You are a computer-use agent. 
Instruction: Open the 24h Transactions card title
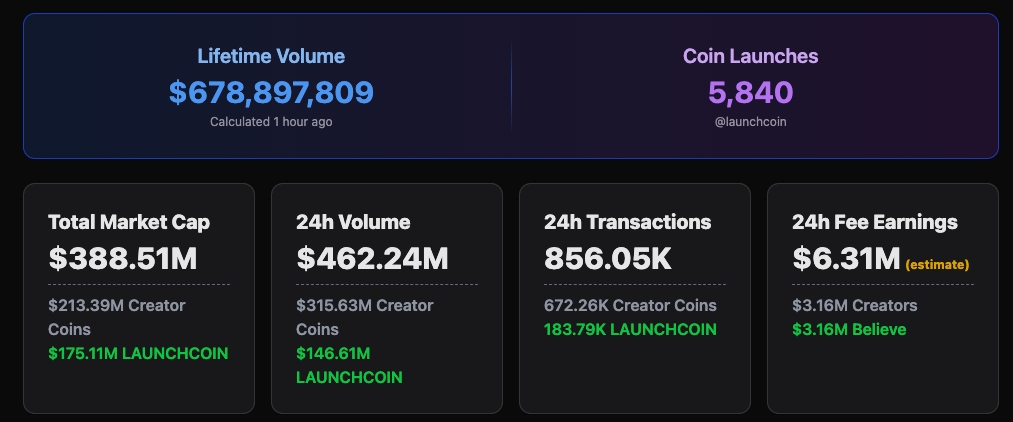pos(627,222)
